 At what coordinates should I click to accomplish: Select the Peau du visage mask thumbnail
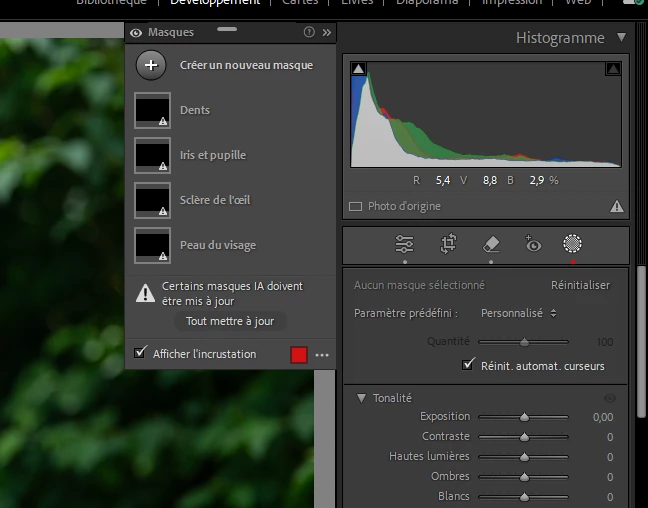pos(152,246)
